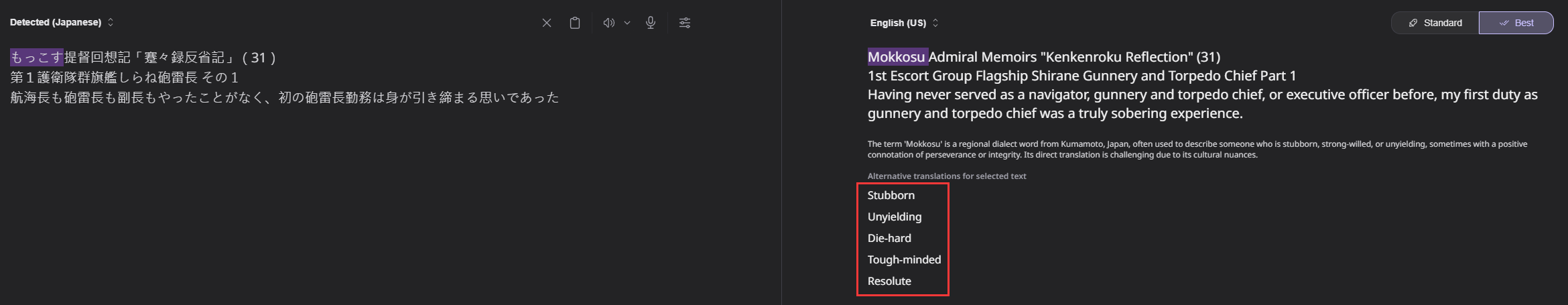Choose the "Unyielding" alternative translation
Screen dimensions: 1568x305
click(x=895, y=217)
